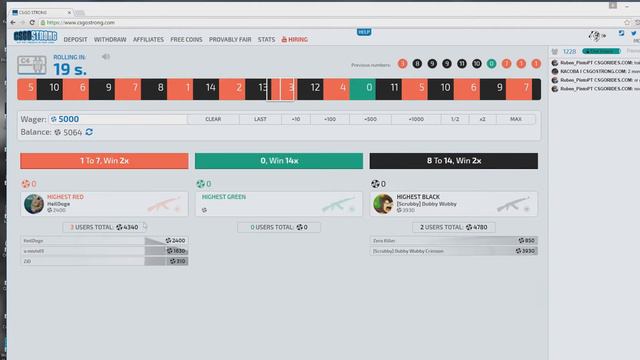Open the PROVABLY FAIR page
Image resolution: width=640 pixels, height=360 pixels.
pyautogui.click(x=230, y=40)
